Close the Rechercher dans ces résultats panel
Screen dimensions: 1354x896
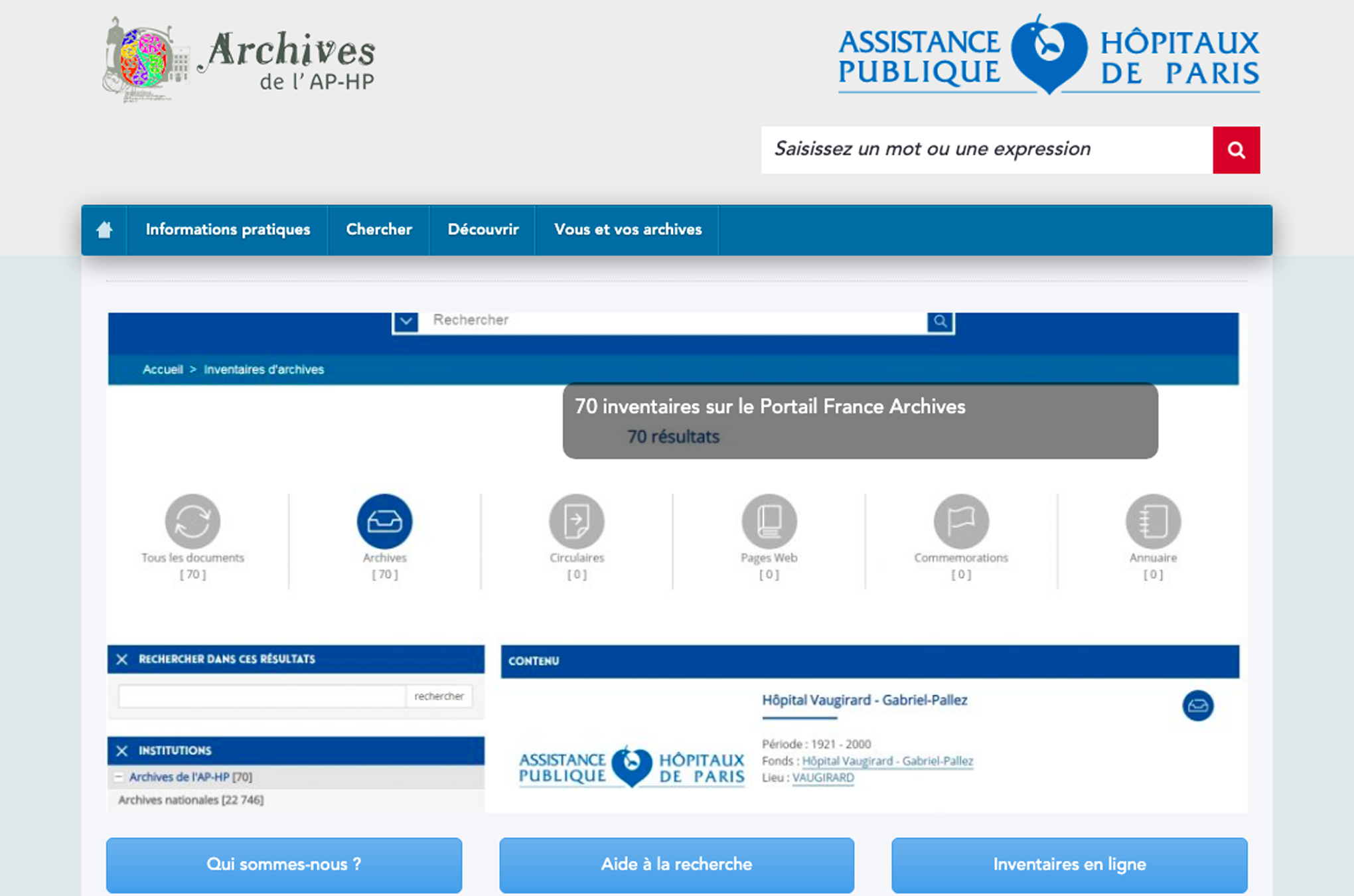click(122, 659)
